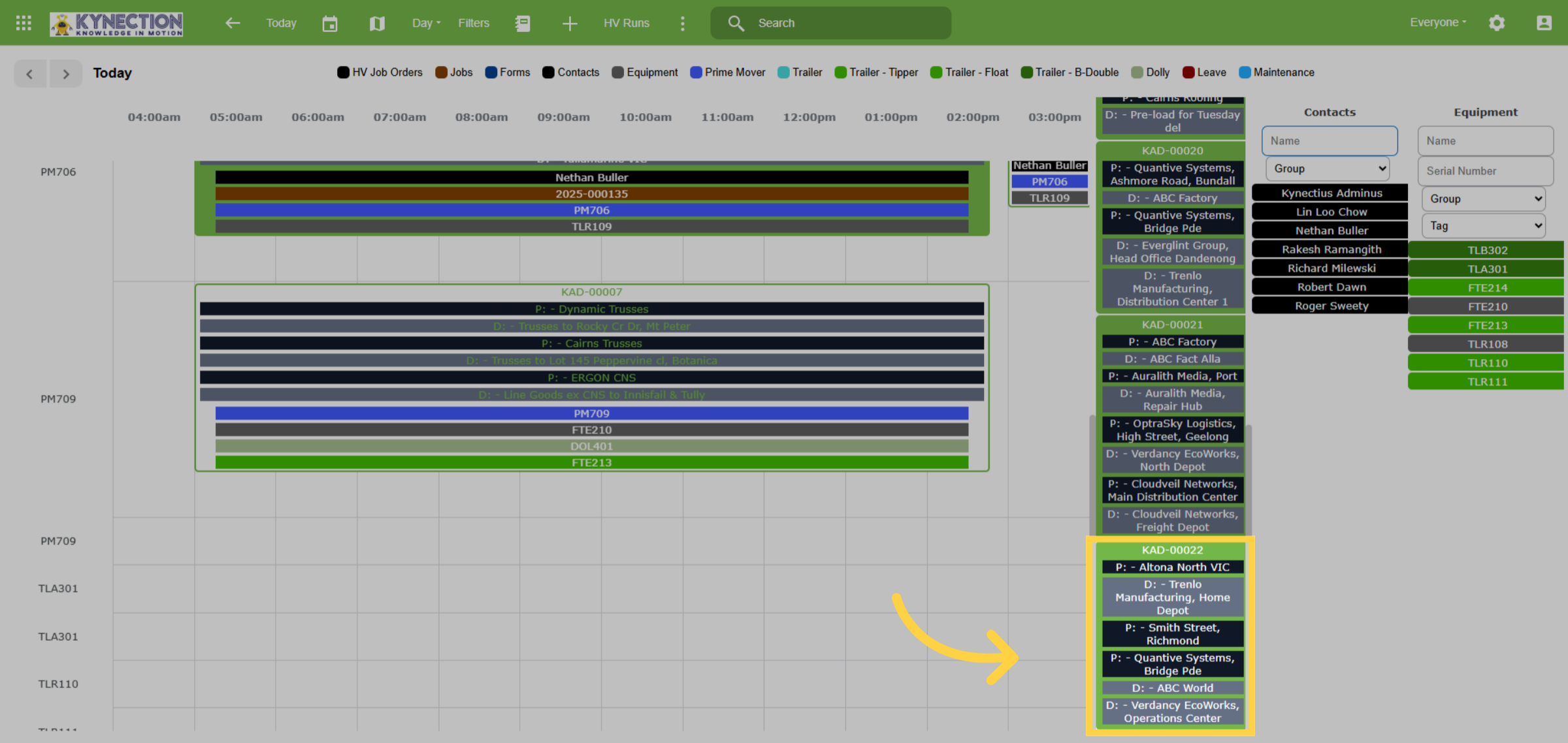
Task: Click job bar 2025-000135
Action: (x=591, y=195)
